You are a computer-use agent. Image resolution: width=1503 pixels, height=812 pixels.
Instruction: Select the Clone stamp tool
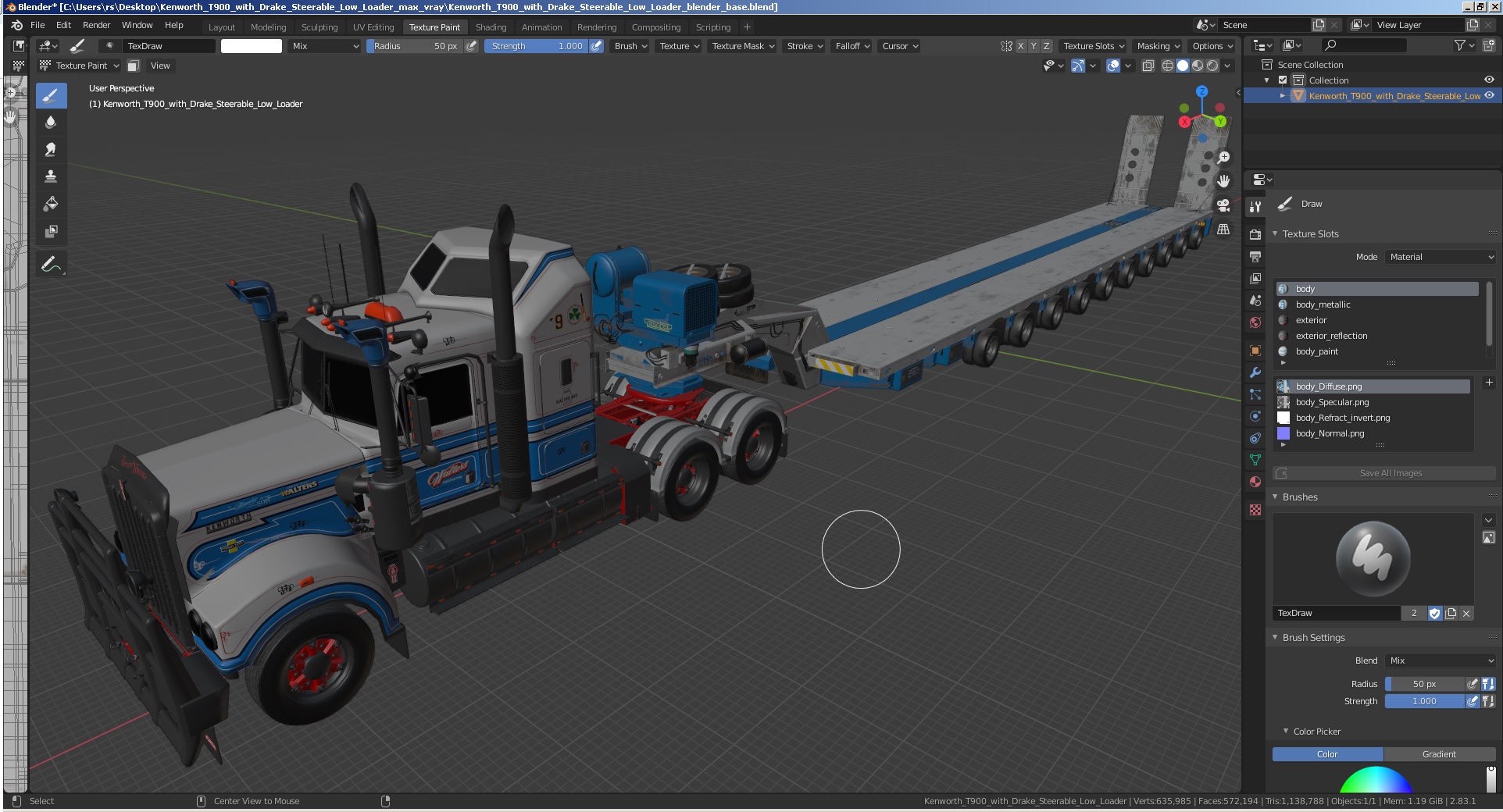51,176
